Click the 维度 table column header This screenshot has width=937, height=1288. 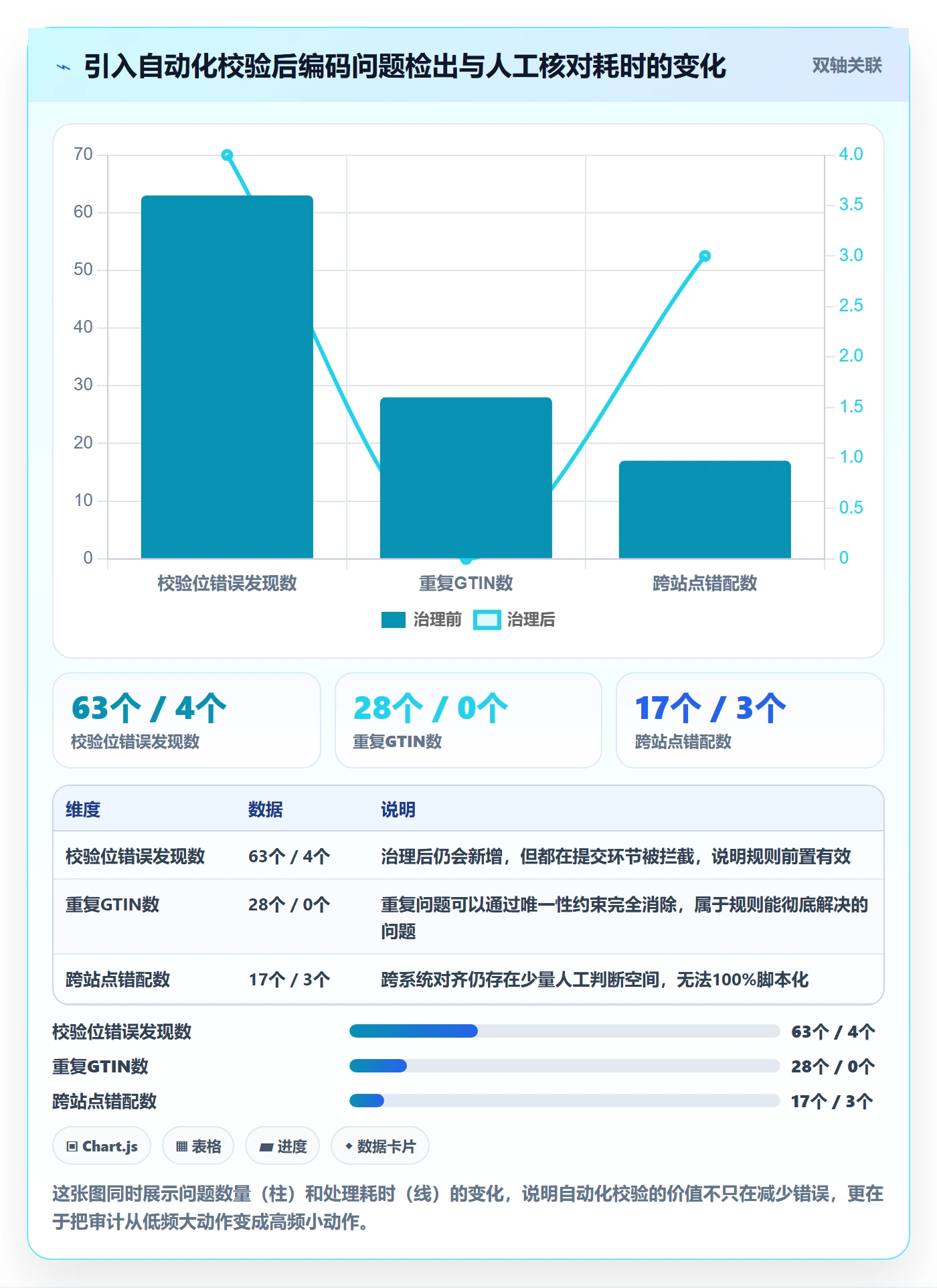(83, 809)
